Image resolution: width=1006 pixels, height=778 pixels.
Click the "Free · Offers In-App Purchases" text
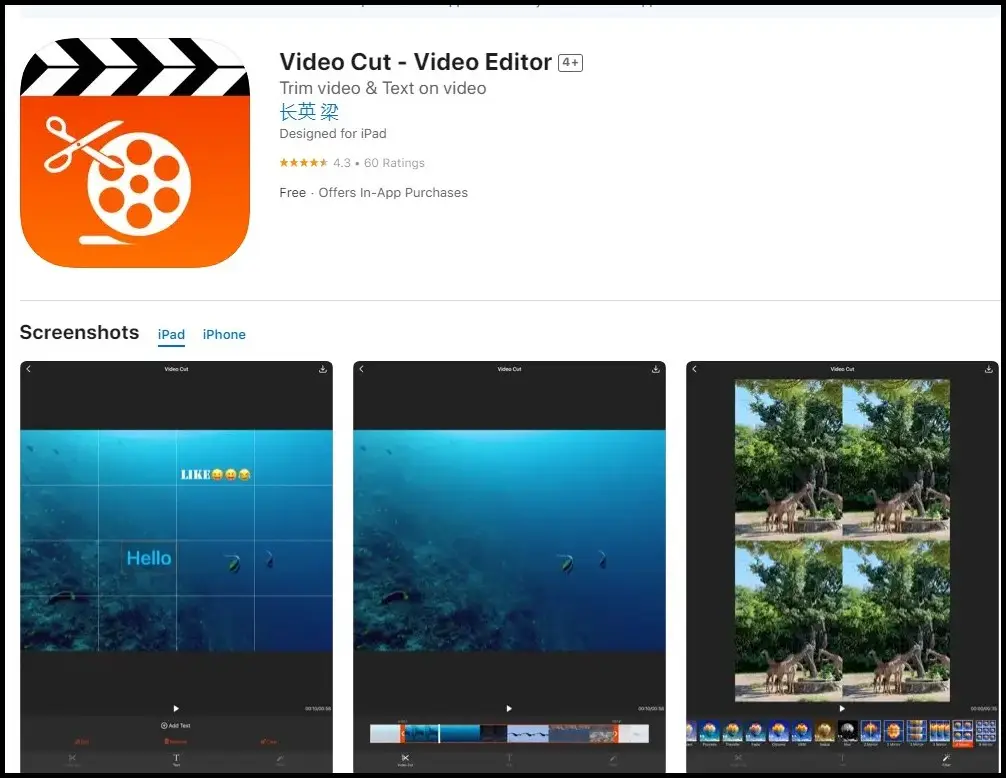(373, 193)
